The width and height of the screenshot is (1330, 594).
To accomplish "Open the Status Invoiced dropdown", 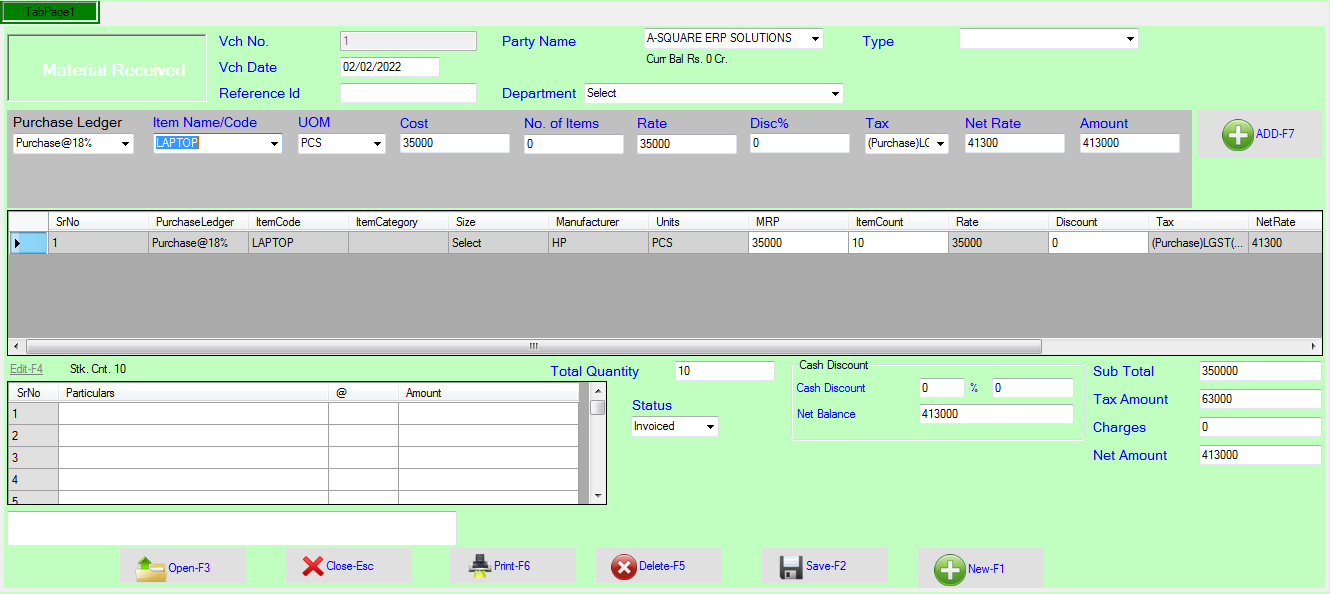I will click(x=710, y=427).
